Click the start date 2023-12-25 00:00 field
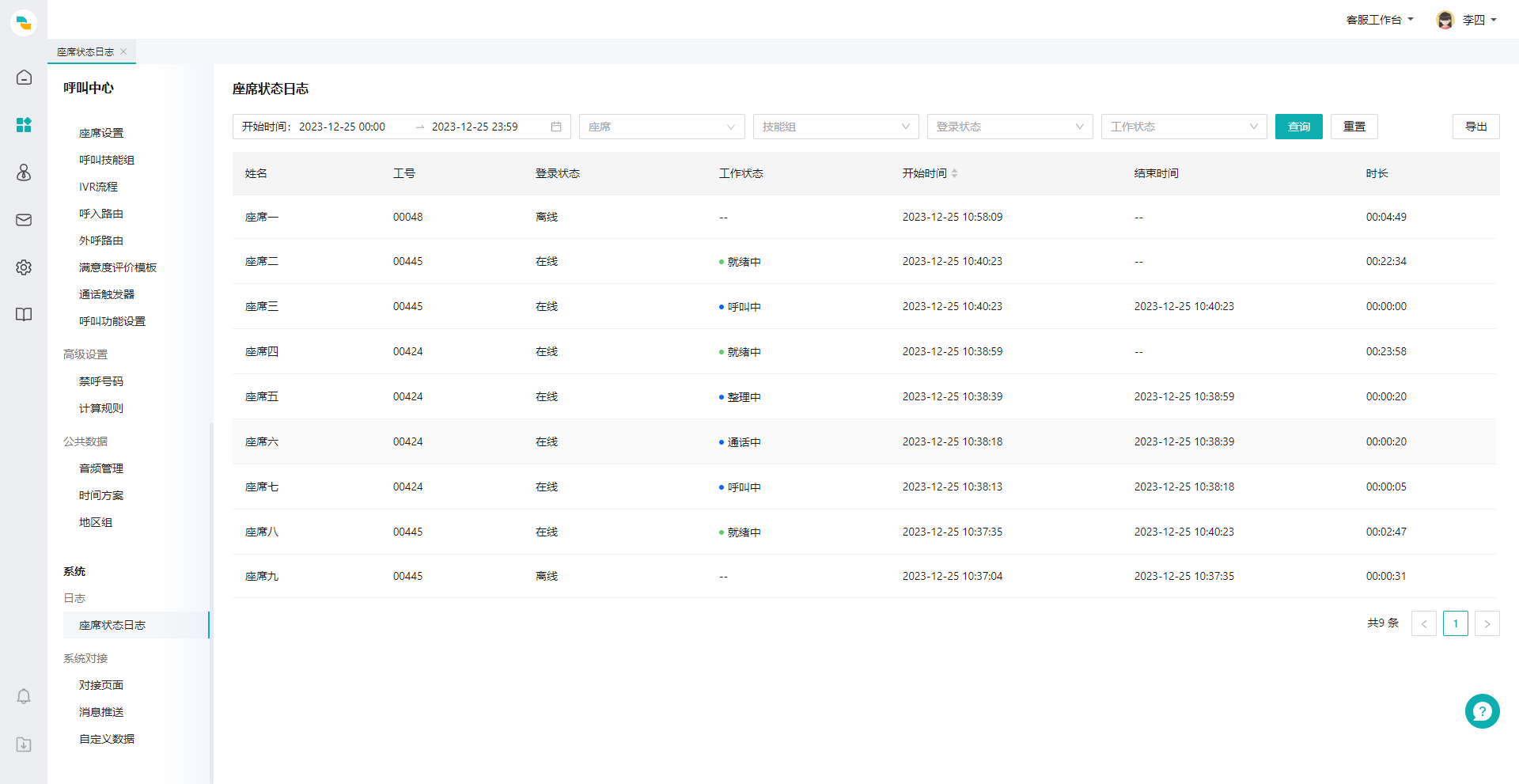 342,127
